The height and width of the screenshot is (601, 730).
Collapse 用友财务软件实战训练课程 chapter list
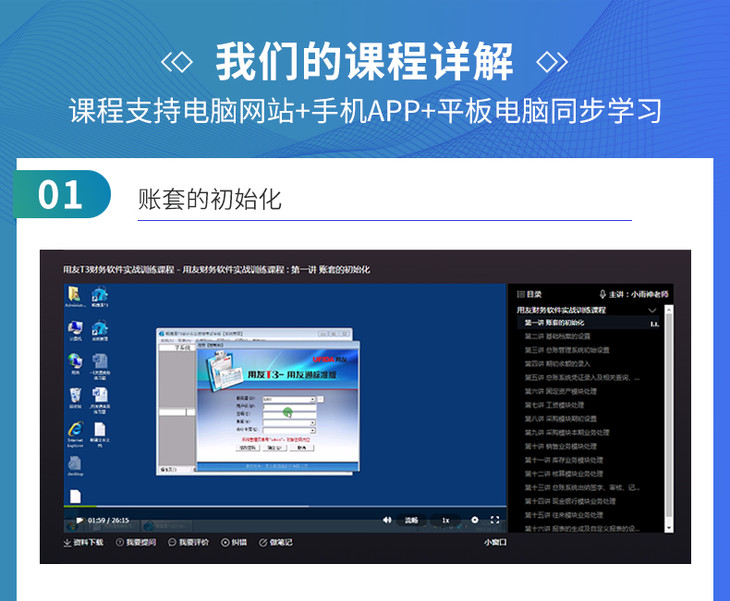(652, 310)
